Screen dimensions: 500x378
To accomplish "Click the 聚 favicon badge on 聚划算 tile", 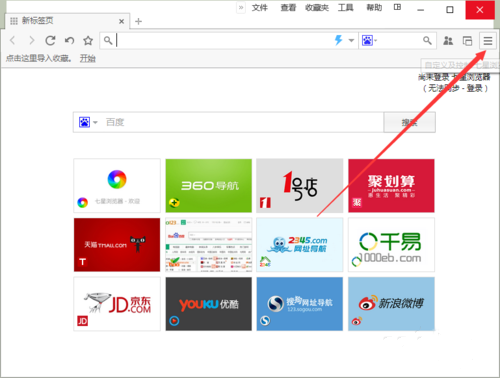I will point(357,202).
